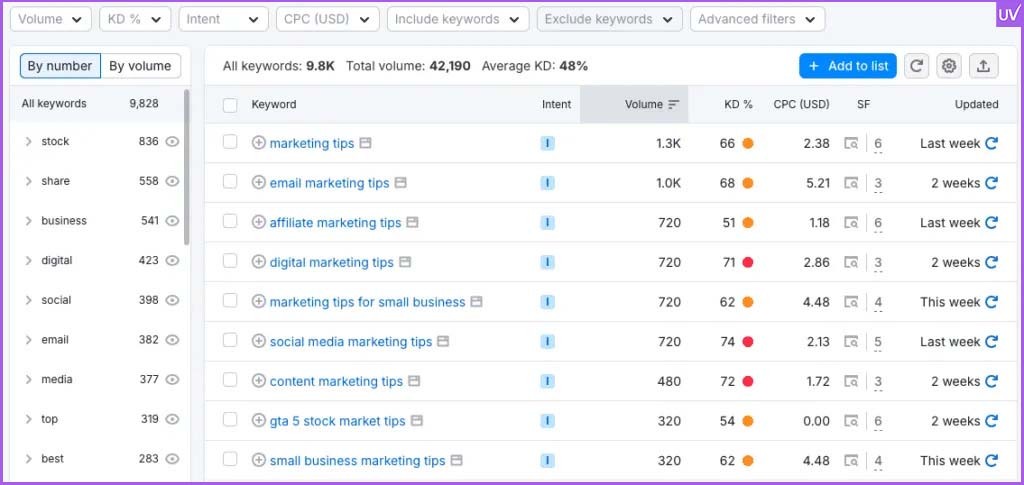Tick the checkbox for marketing tips keyword

(230, 142)
